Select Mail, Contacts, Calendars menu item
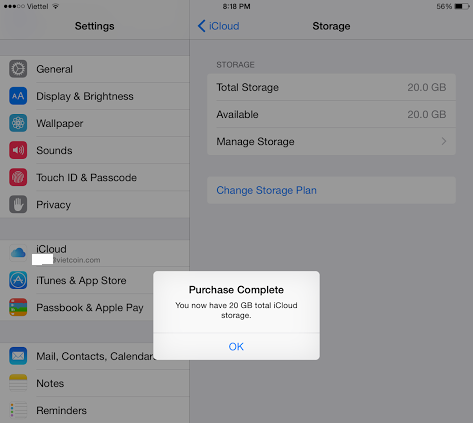Viewport: 473px width, 423px height. (x=95, y=356)
